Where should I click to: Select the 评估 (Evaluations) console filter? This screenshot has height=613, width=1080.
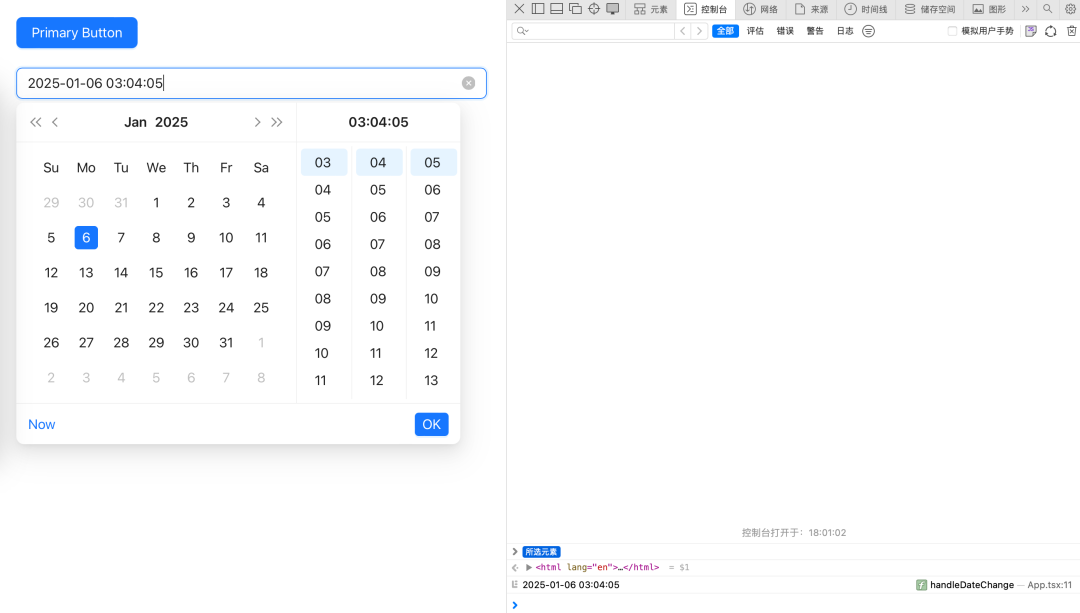756,31
